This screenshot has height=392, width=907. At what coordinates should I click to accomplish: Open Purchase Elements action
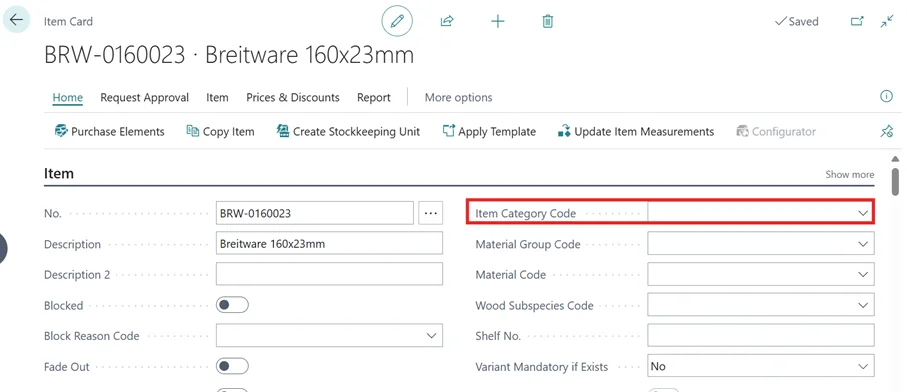pyautogui.click(x=109, y=132)
